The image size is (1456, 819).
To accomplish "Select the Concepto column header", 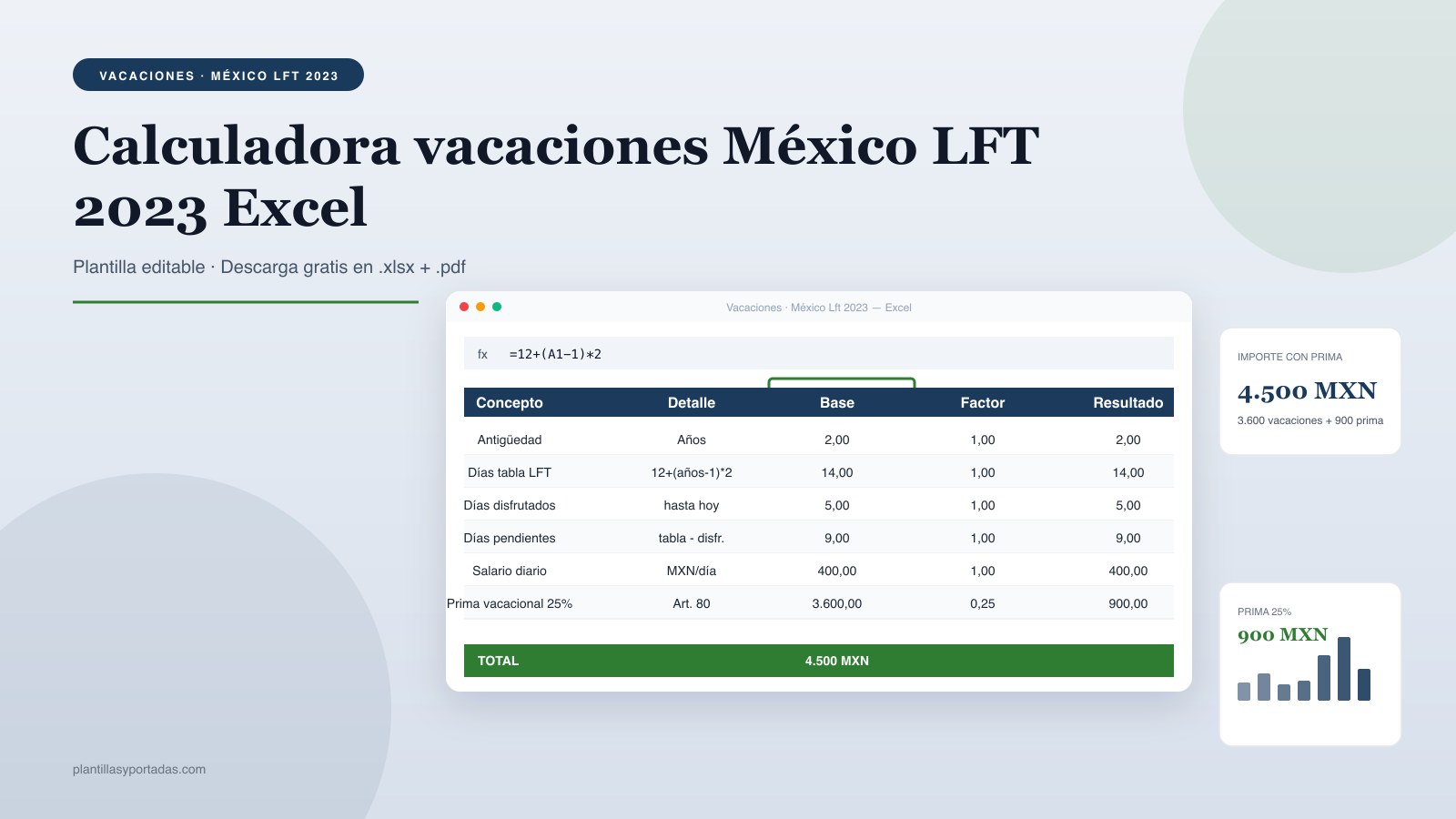I will (510, 402).
